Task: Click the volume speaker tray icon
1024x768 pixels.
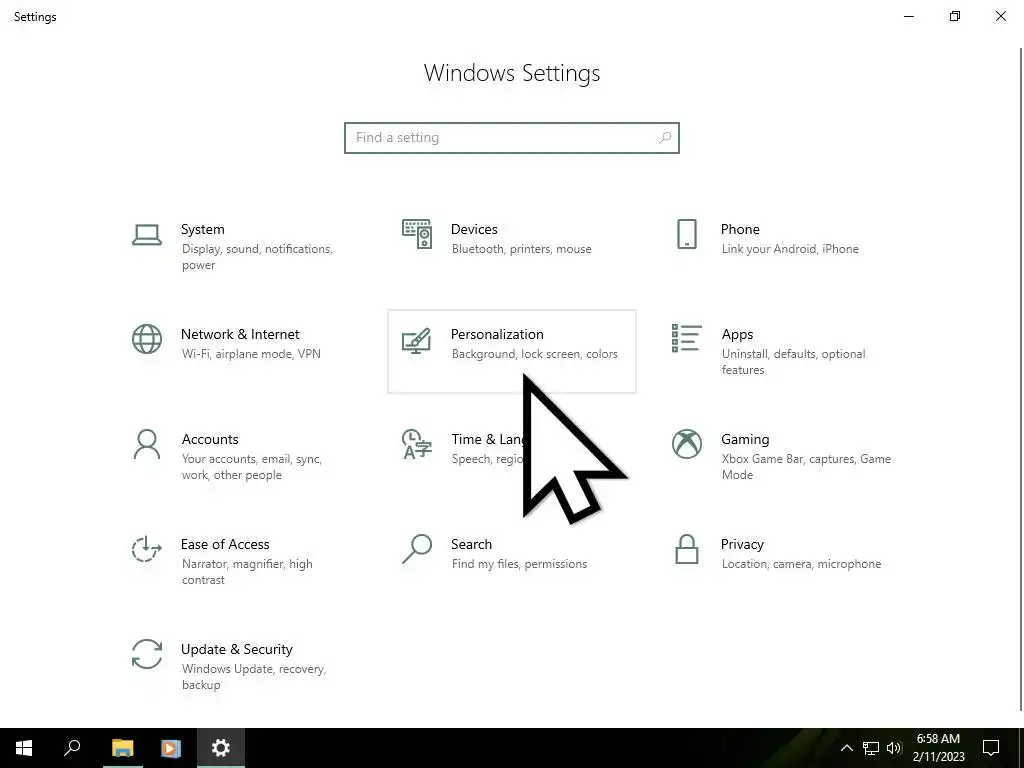Action: point(894,748)
